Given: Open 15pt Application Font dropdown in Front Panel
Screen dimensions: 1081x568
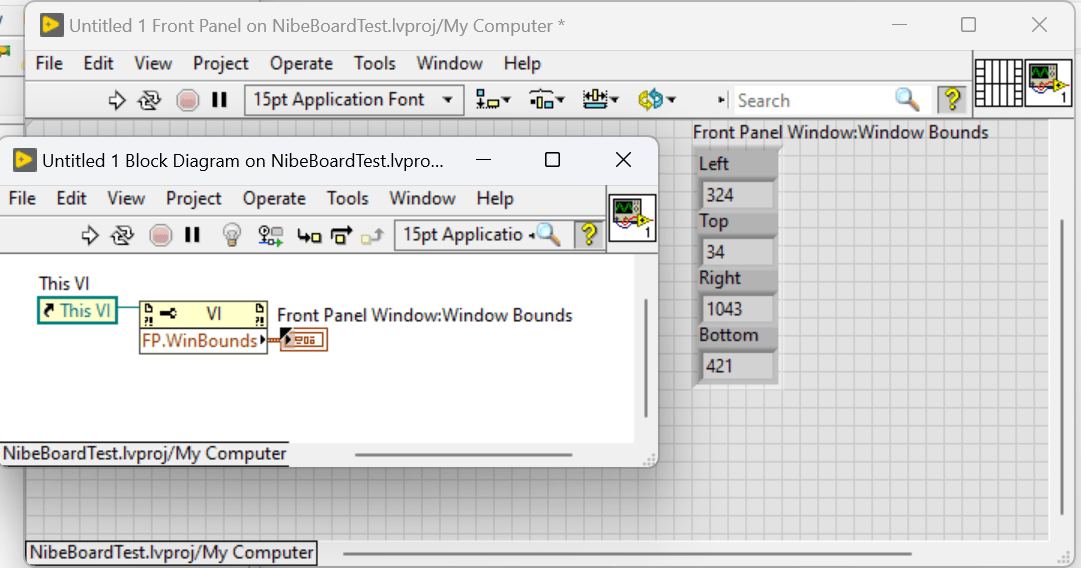Looking at the screenshot, I should (353, 100).
